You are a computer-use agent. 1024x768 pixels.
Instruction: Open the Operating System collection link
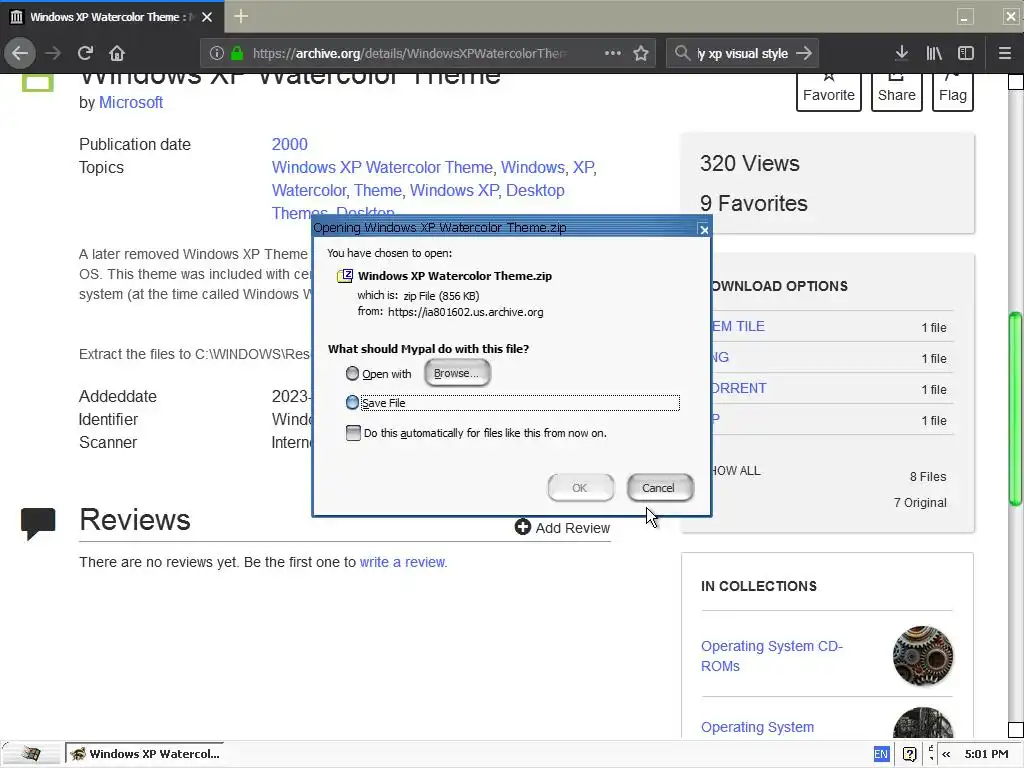pyautogui.click(x=758, y=727)
